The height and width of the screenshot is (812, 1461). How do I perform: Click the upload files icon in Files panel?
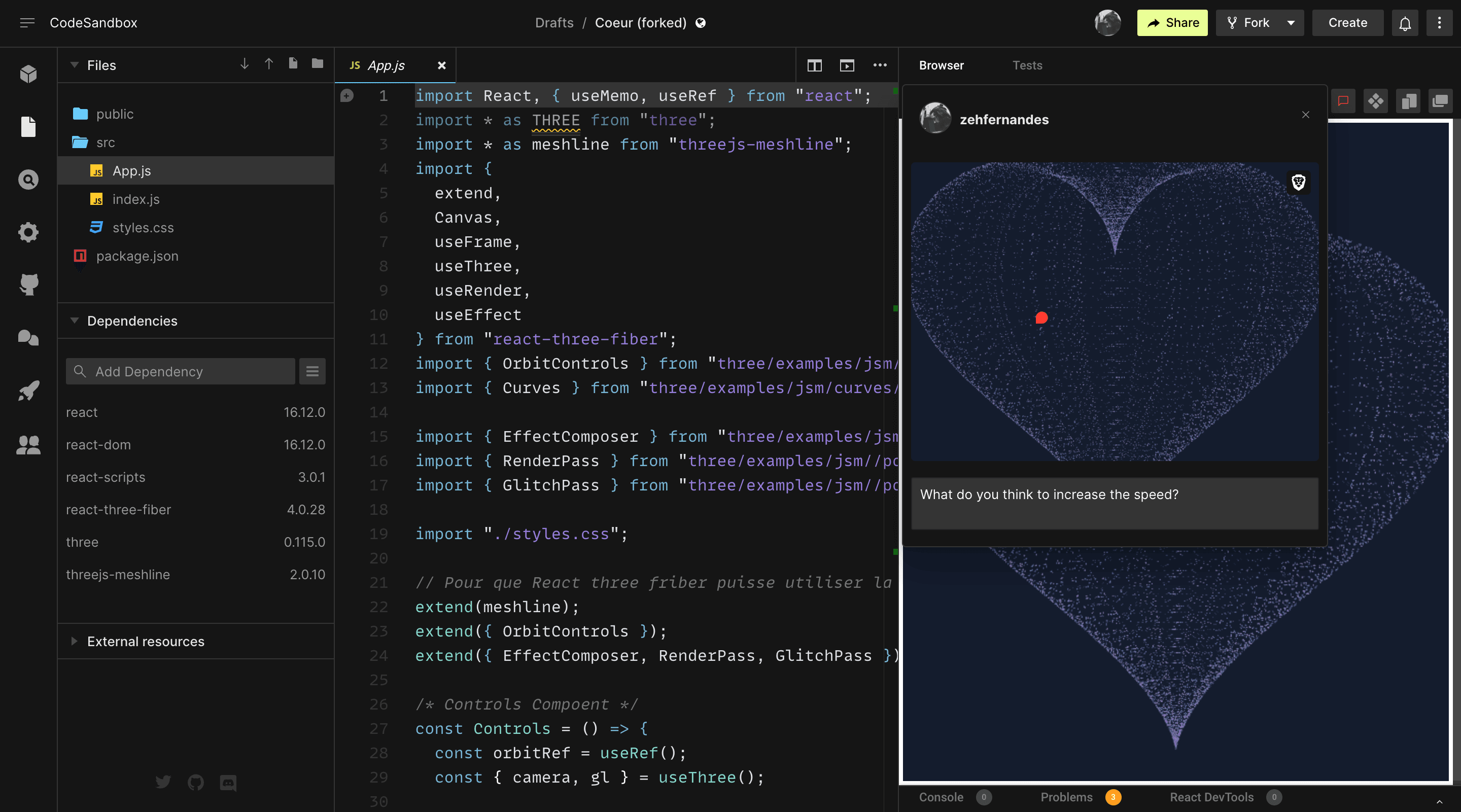[267, 64]
